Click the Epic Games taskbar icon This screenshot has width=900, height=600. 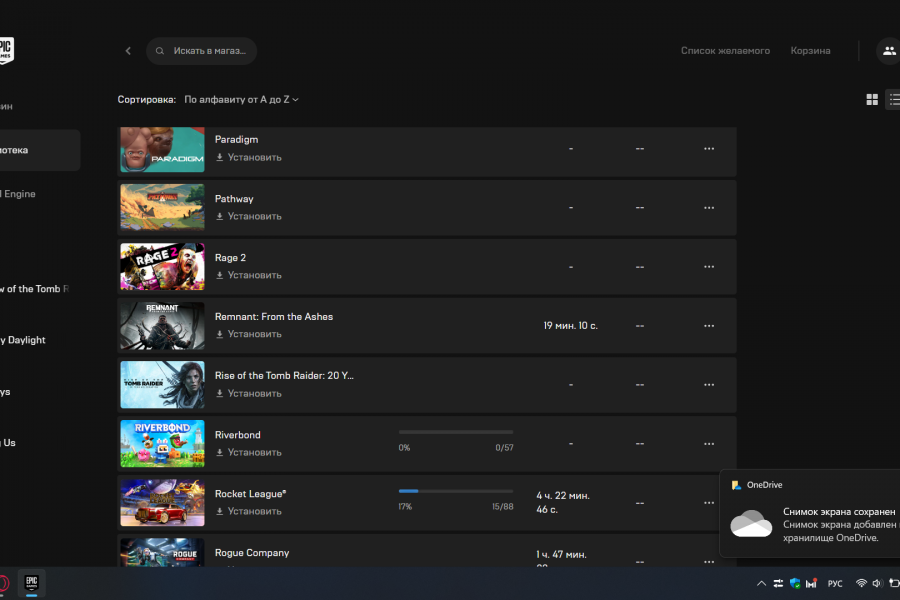point(32,583)
